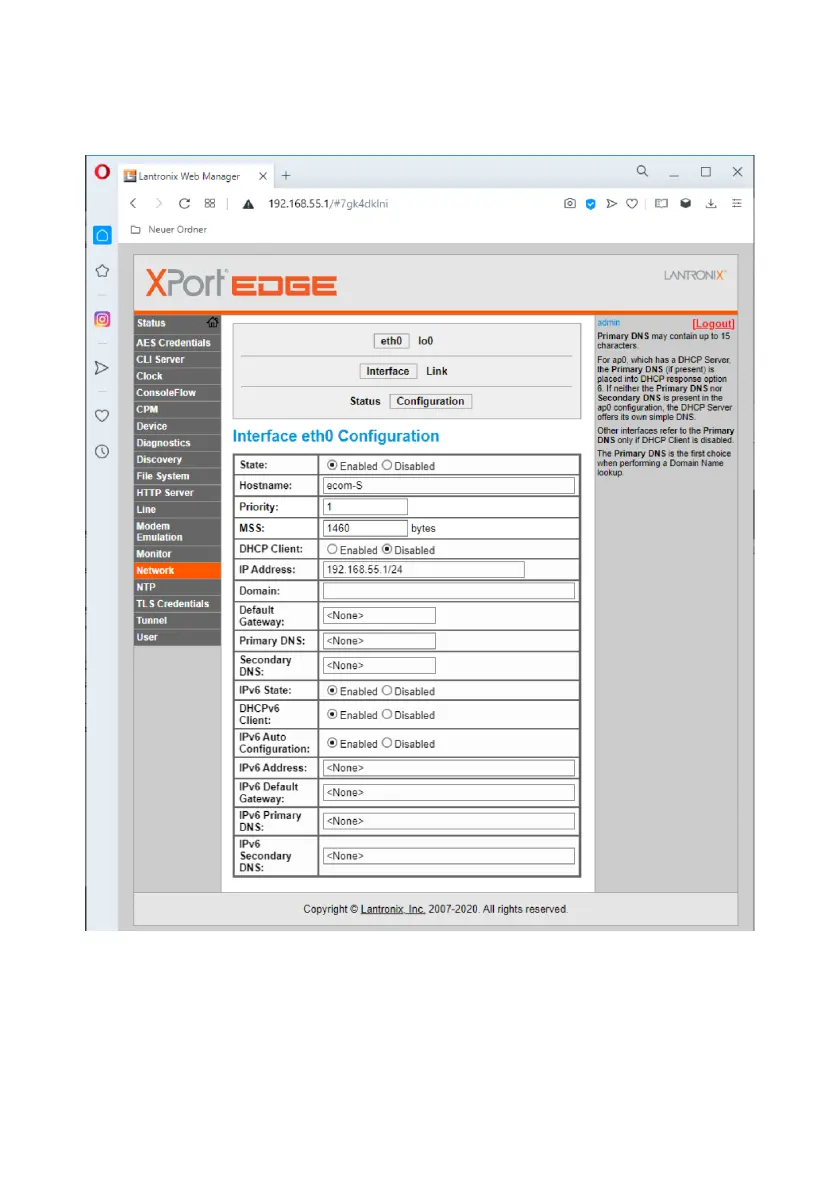
Task: Open the battery saver icon in the toolbar
Action: point(662,204)
